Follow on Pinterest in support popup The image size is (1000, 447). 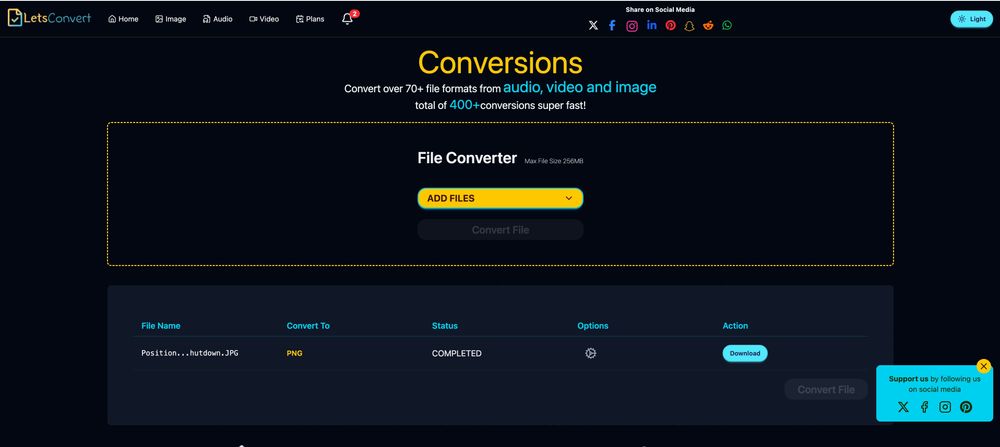pos(966,407)
